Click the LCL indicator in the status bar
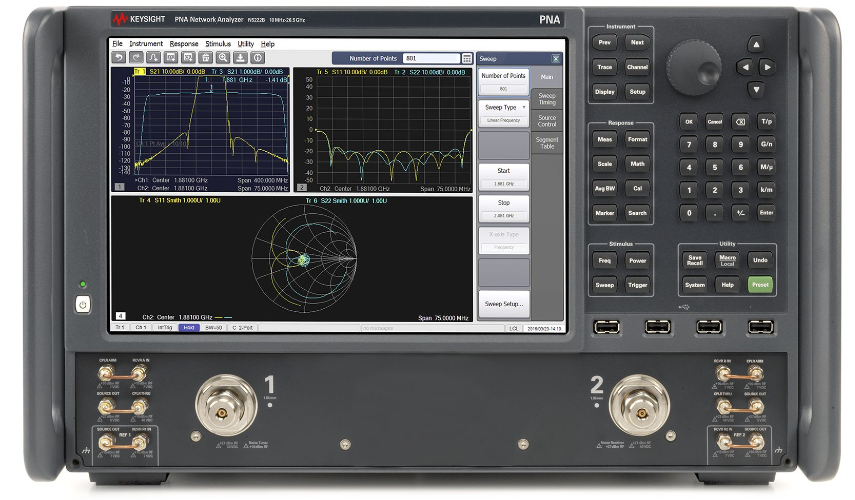Viewport: 855px width, 500px height. tap(514, 328)
